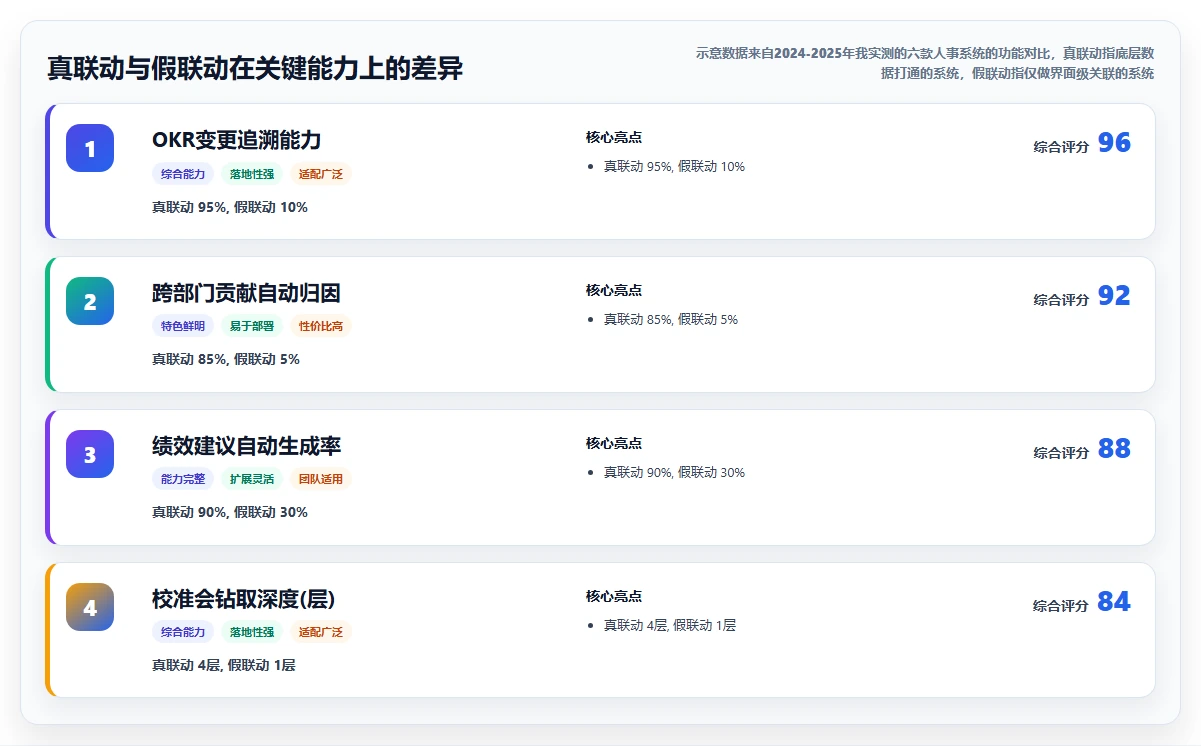Select 综合能力 tag under 校准会钻取深度
The height and width of the screenshot is (746, 1201).
point(183,632)
